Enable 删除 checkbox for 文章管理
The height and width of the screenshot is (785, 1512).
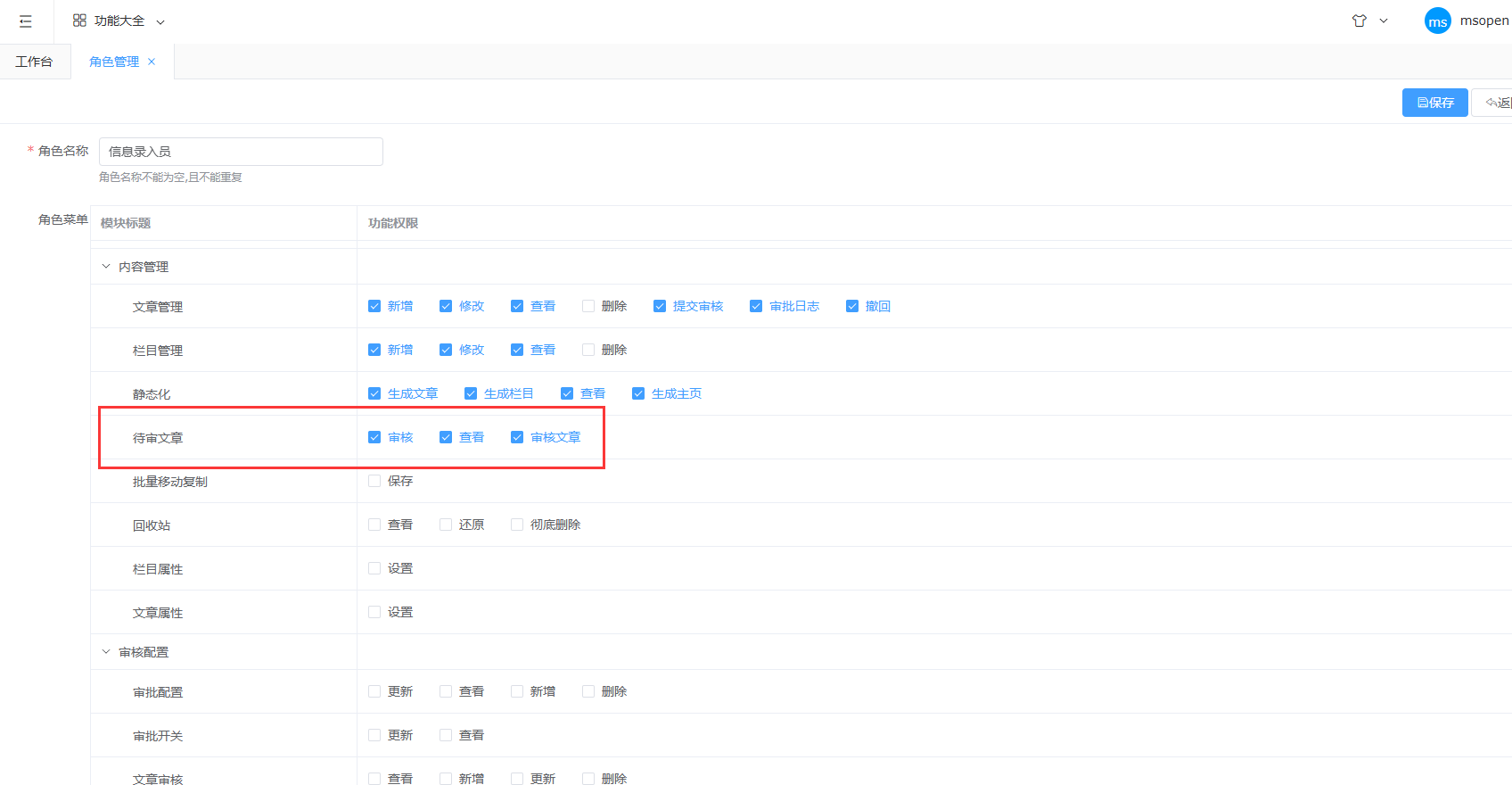pos(588,306)
